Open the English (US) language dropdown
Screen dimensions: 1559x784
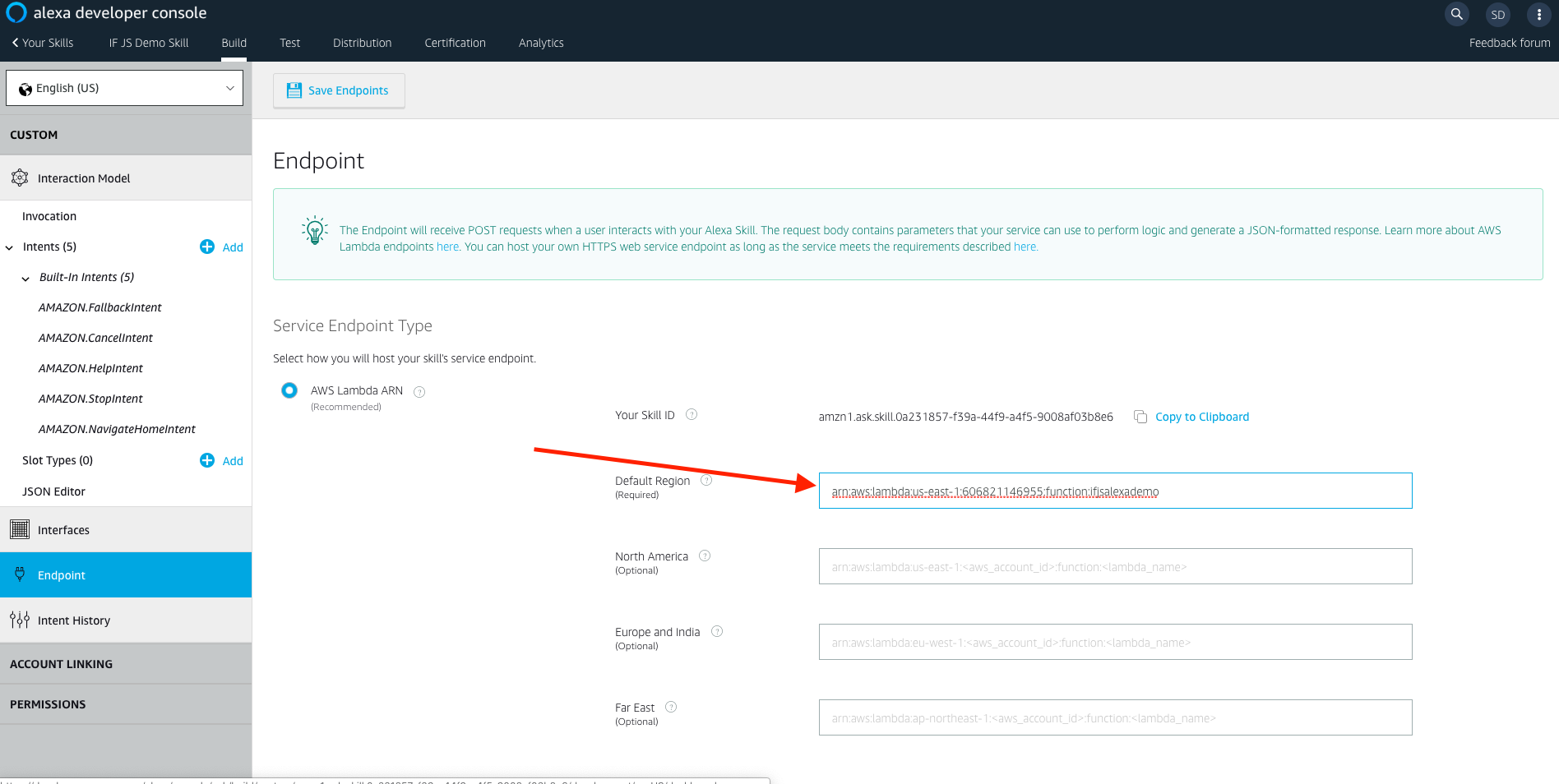click(x=124, y=87)
